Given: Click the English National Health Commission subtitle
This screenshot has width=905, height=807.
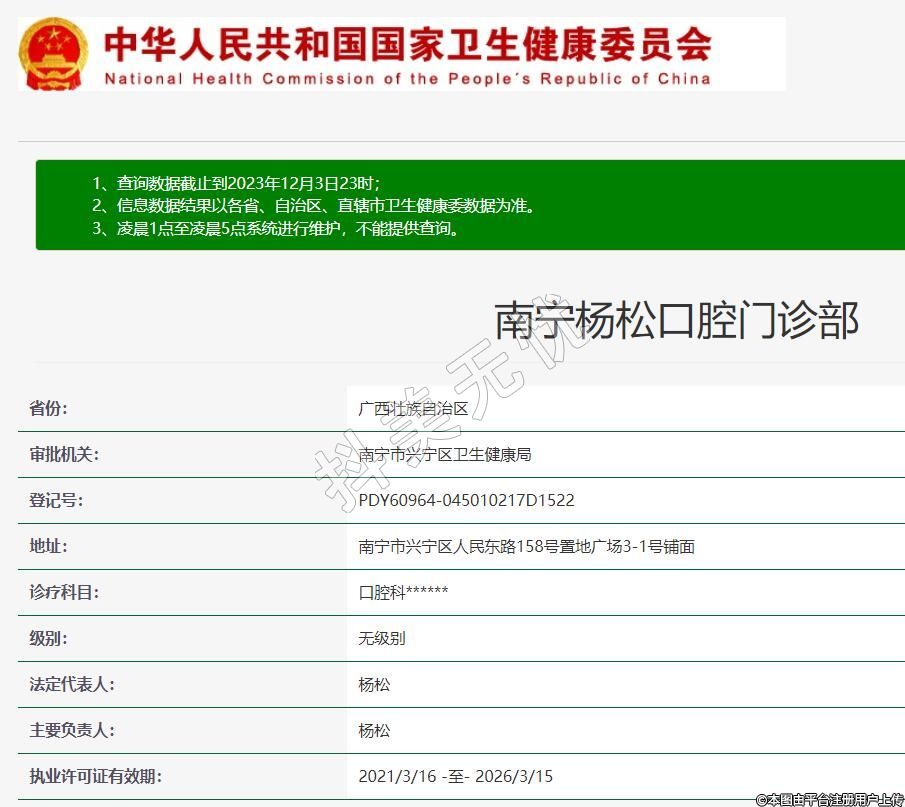Looking at the screenshot, I should pyautogui.click(x=408, y=79).
